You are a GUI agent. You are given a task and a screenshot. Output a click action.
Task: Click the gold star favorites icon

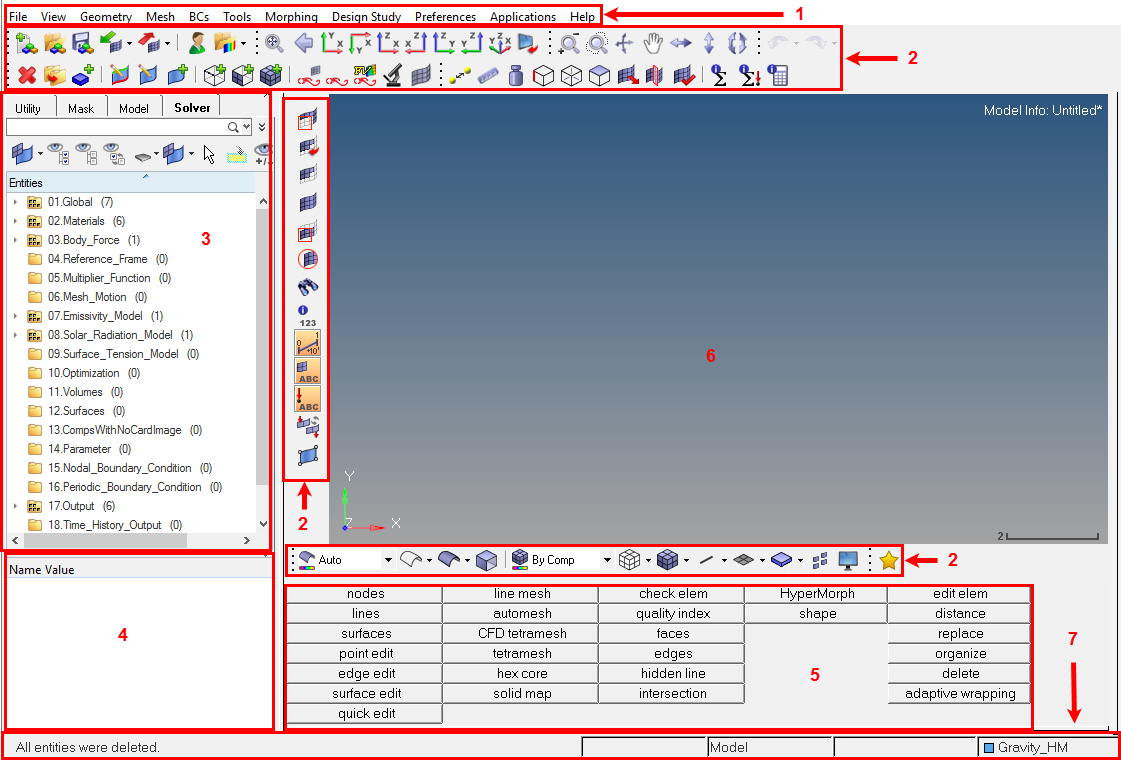point(888,561)
